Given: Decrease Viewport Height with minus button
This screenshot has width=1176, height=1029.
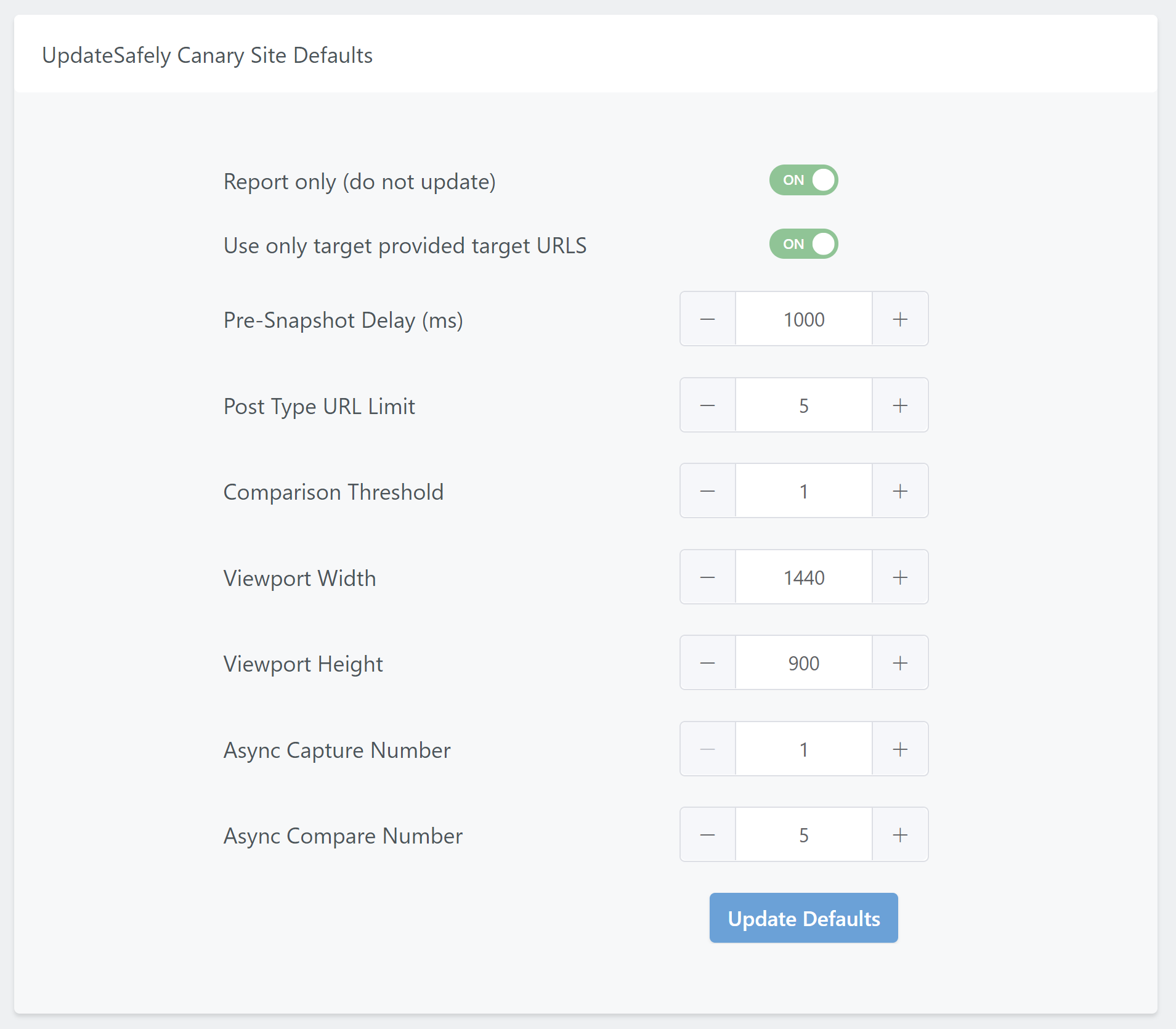Looking at the screenshot, I should 708,663.
